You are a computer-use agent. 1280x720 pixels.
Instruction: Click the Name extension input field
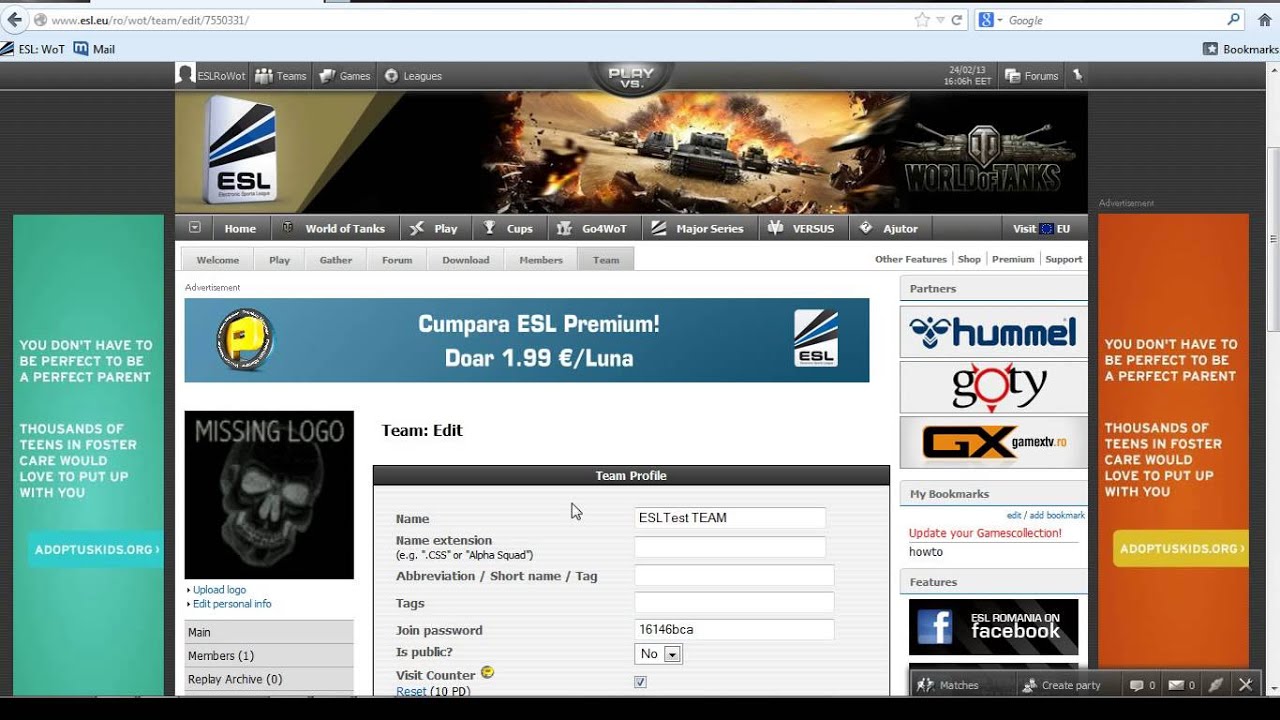[x=730, y=547]
